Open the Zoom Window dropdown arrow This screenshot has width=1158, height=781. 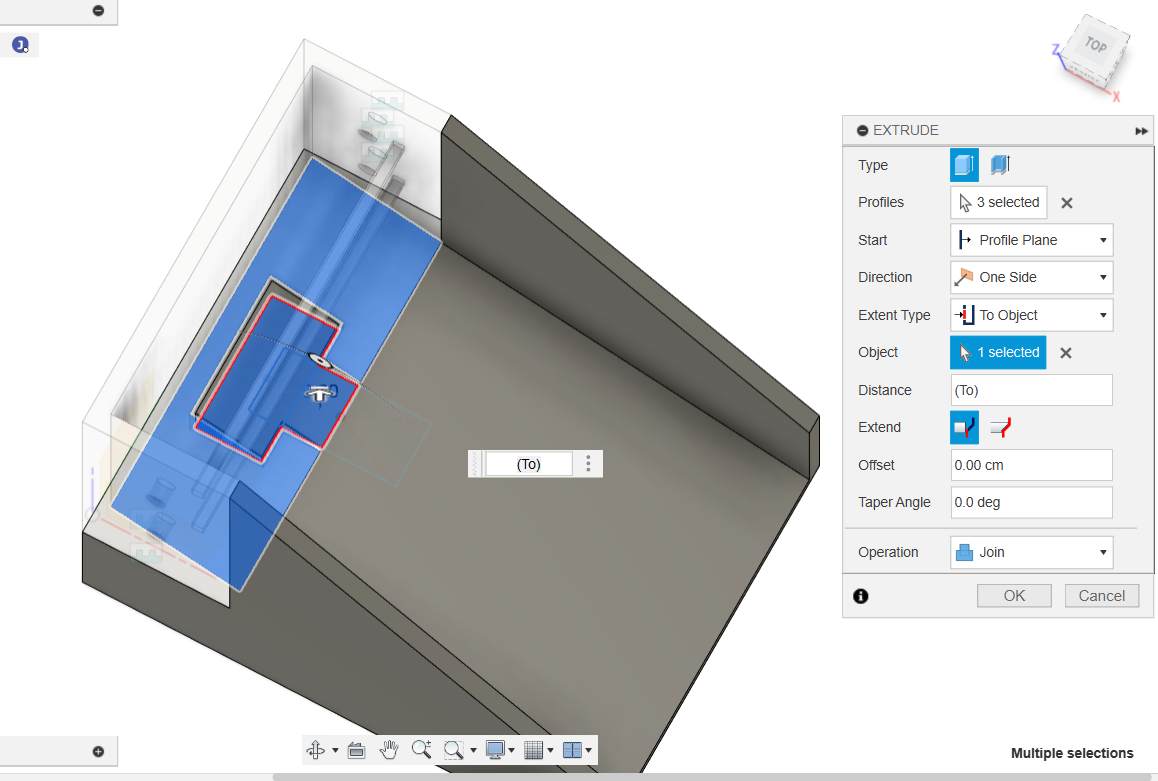point(473,751)
